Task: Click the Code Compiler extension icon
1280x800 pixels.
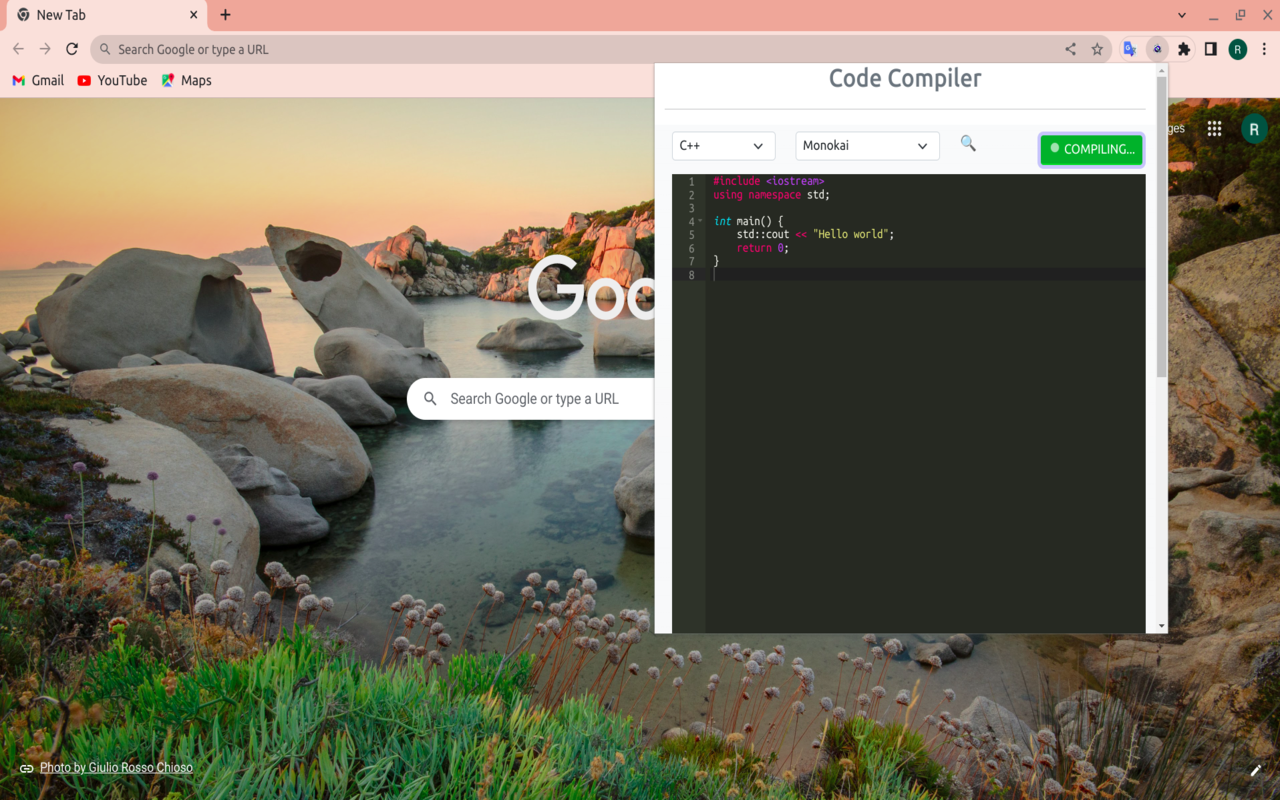Action: 1157,49
